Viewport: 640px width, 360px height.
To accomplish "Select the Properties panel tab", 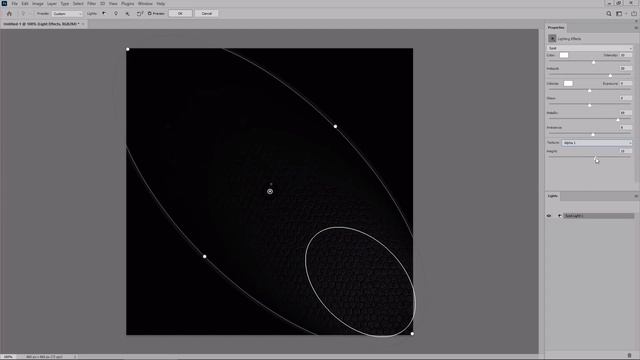I will [x=556, y=27].
